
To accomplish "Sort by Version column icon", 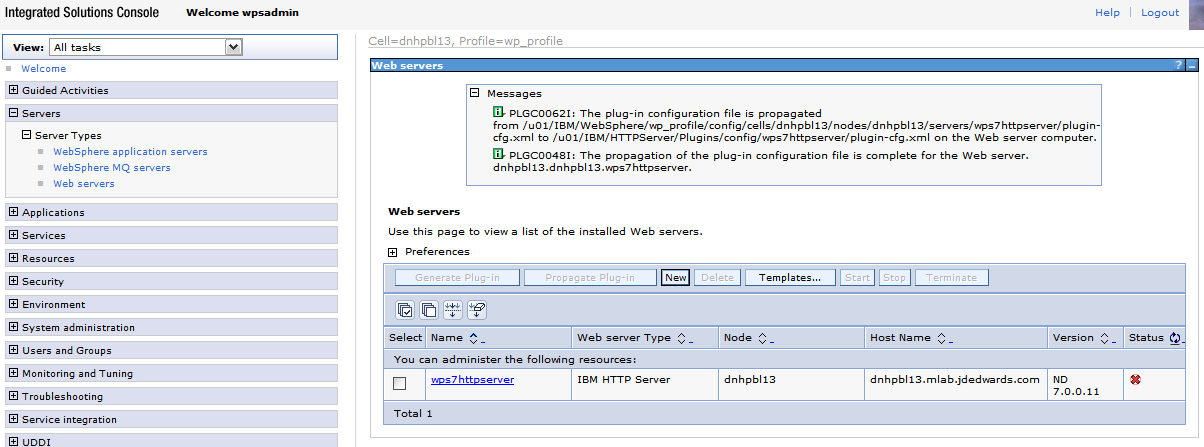I will (1106, 338).
